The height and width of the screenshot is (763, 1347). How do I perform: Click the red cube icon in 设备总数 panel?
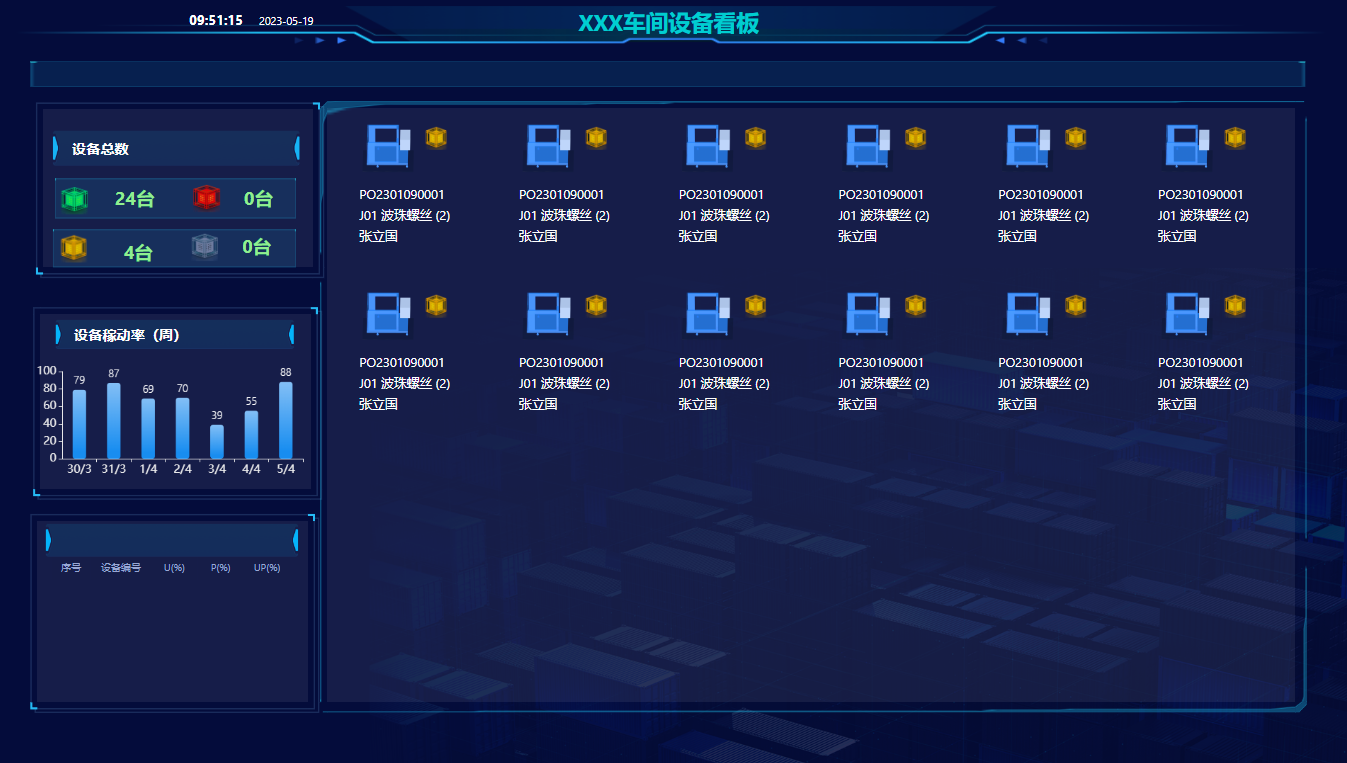coord(206,198)
